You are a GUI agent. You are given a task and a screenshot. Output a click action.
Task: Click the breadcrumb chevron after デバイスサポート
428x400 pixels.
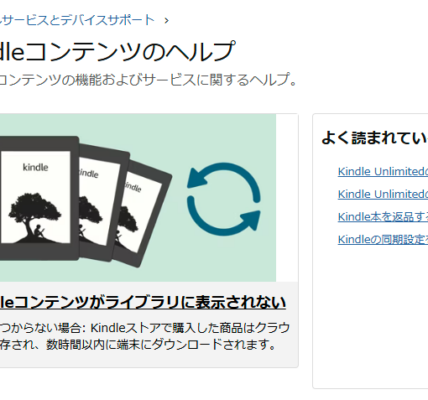click(x=167, y=21)
